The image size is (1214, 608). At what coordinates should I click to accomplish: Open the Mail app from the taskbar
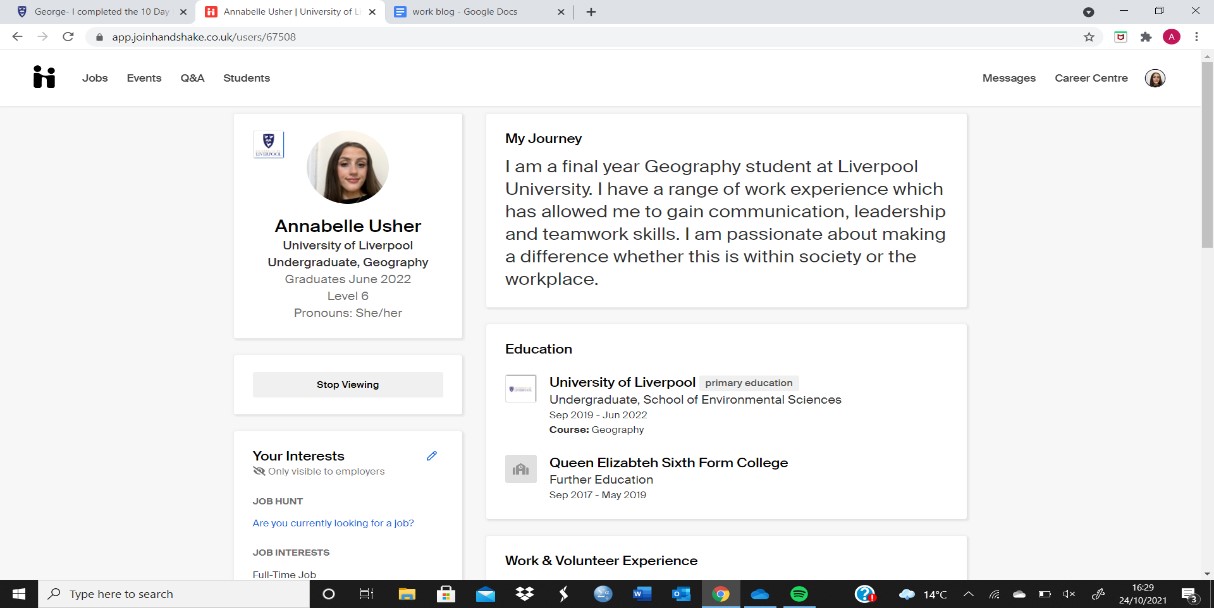click(485, 594)
